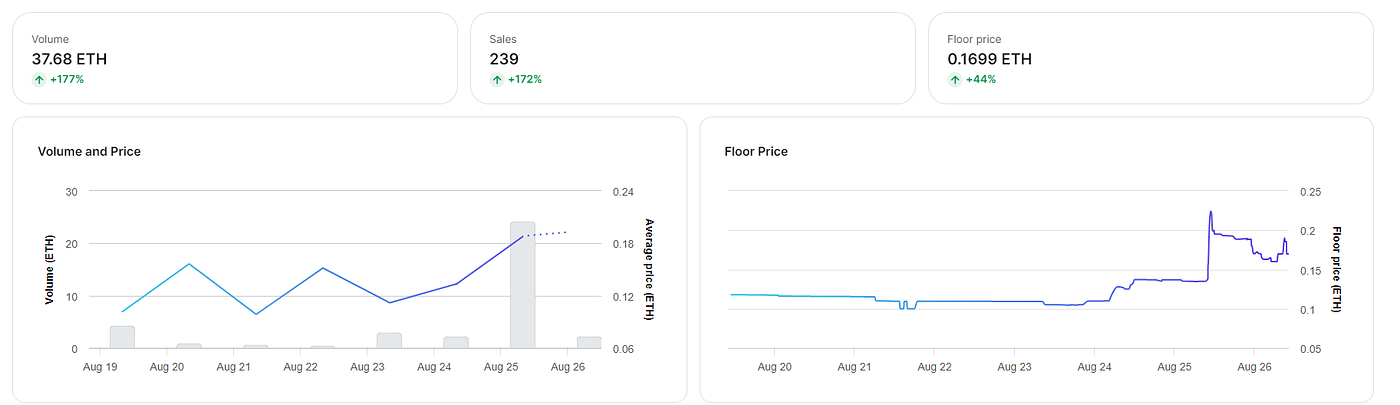Click the dotted projected segment of the average price line
The image size is (1400, 405).
[x=546, y=234]
